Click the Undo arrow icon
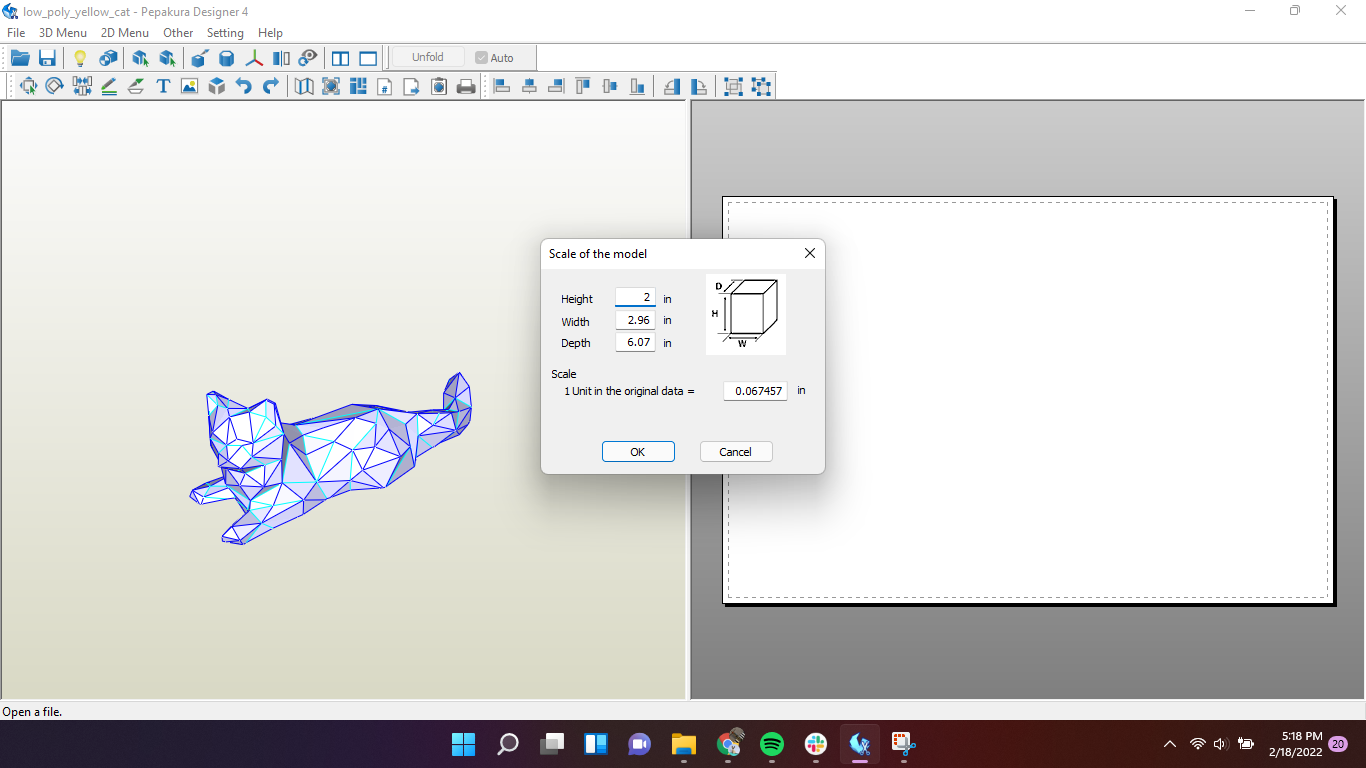The height and width of the screenshot is (768, 1366). [x=242, y=86]
